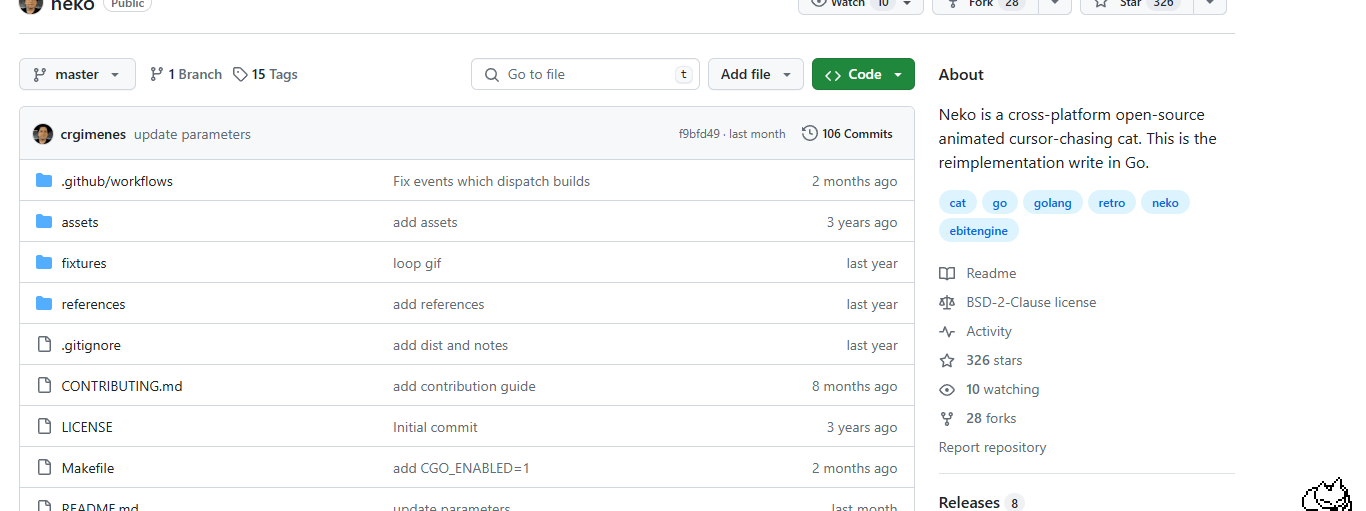
Task: Click the pixel cat sprite
Action: pyautogui.click(x=1326, y=495)
